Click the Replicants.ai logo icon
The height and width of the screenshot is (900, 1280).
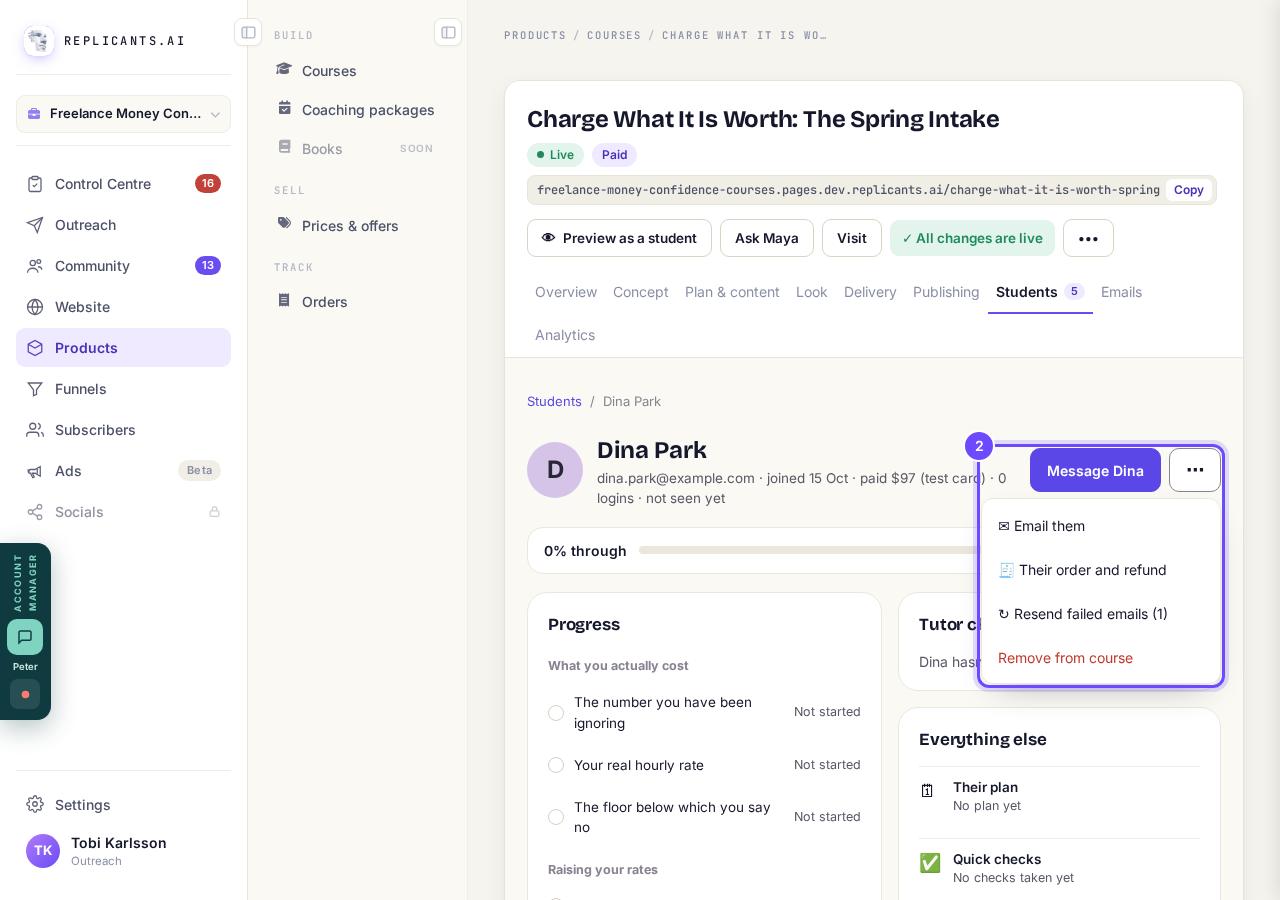pos(39,41)
